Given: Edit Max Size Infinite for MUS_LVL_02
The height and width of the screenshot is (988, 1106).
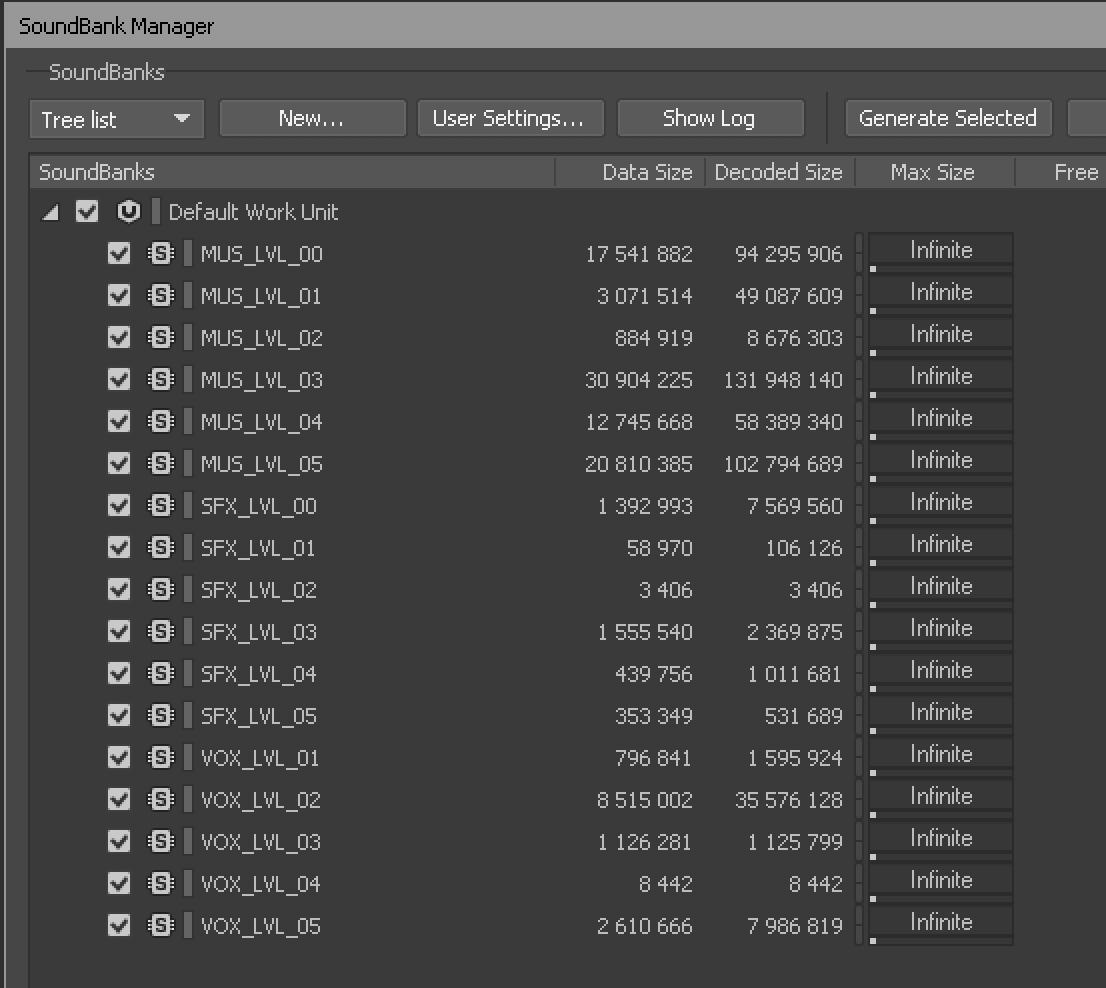Looking at the screenshot, I should tap(941, 334).
